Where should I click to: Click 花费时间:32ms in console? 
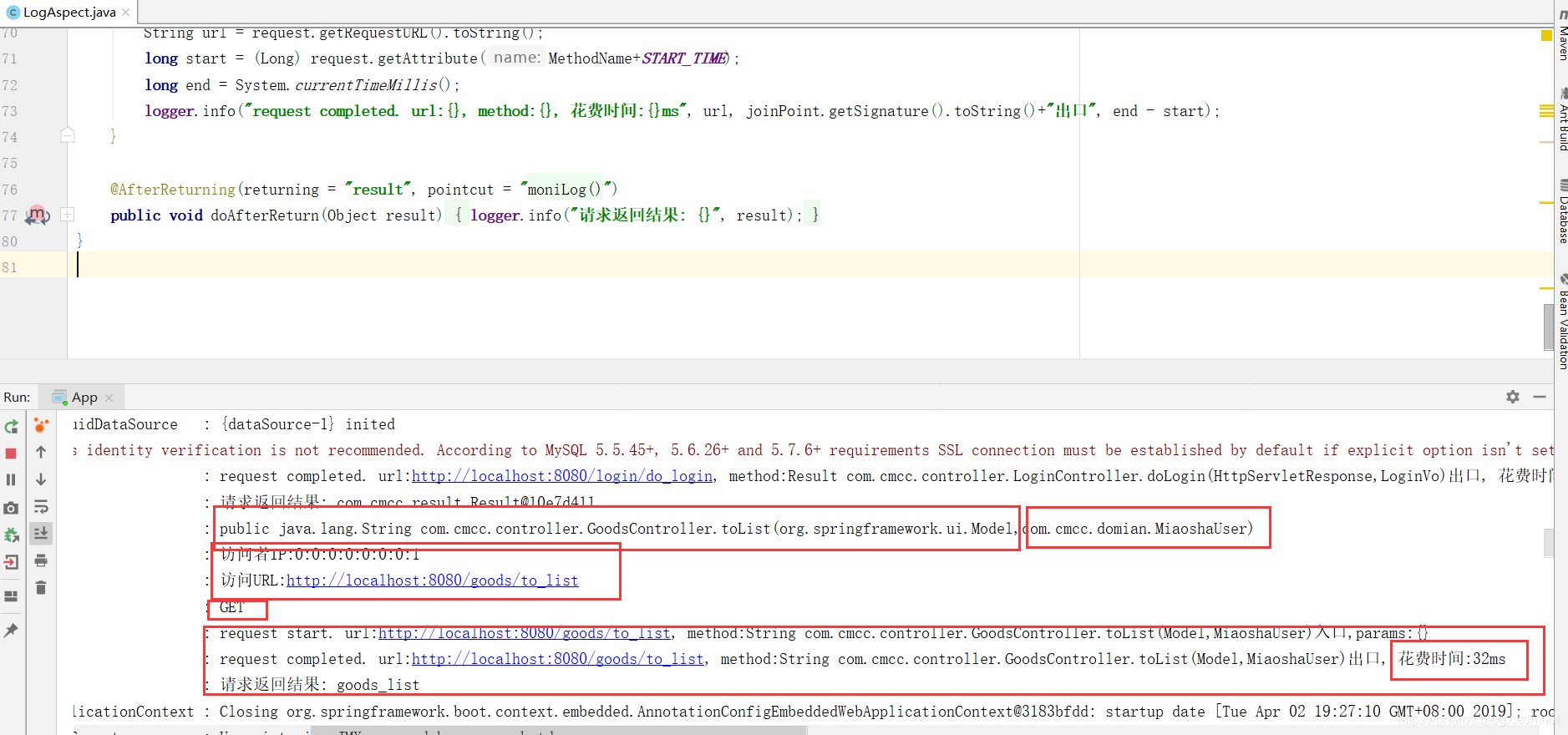click(1452, 659)
